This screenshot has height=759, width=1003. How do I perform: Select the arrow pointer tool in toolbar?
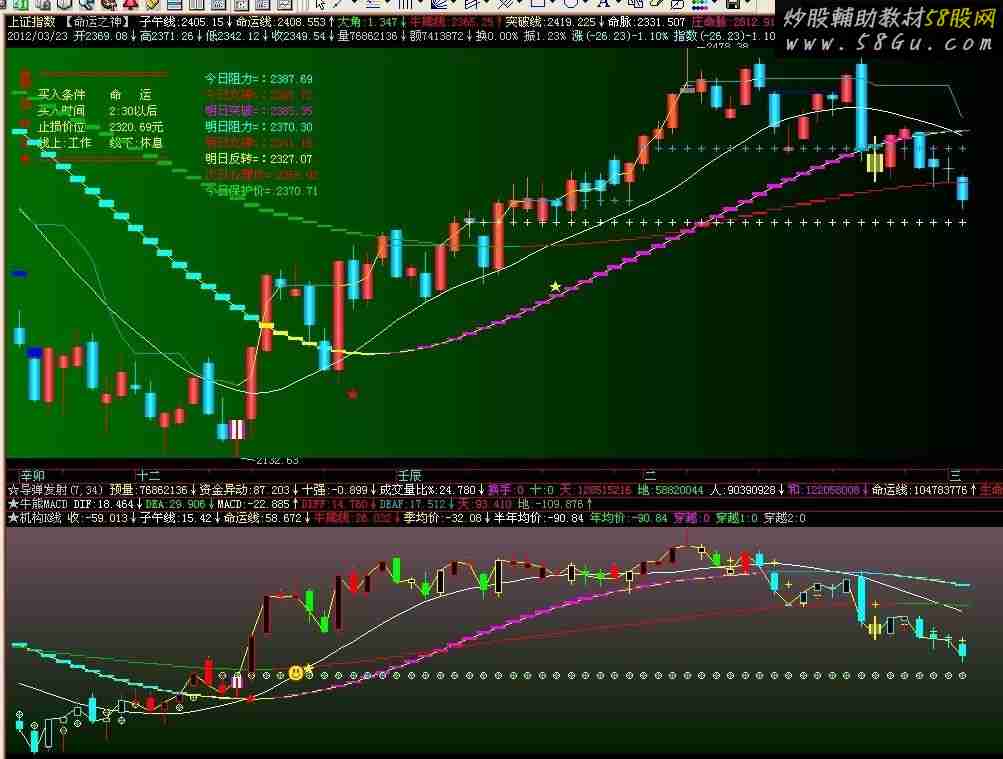tap(320, 4)
